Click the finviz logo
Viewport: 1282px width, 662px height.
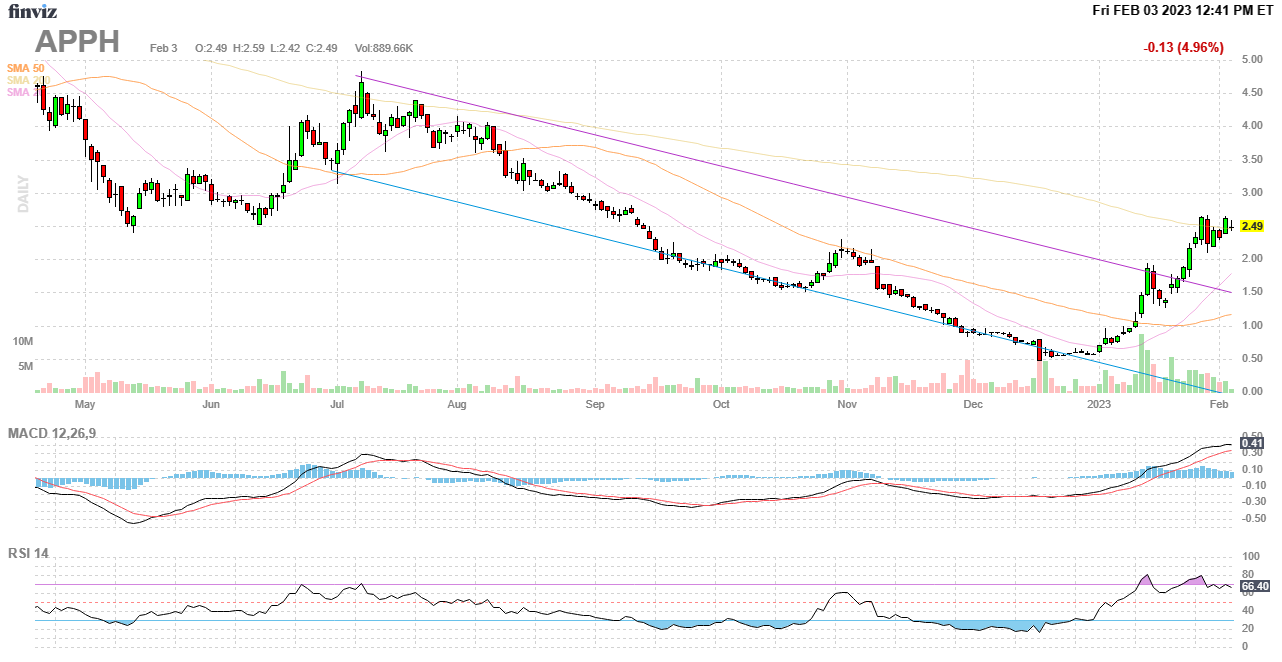point(32,11)
